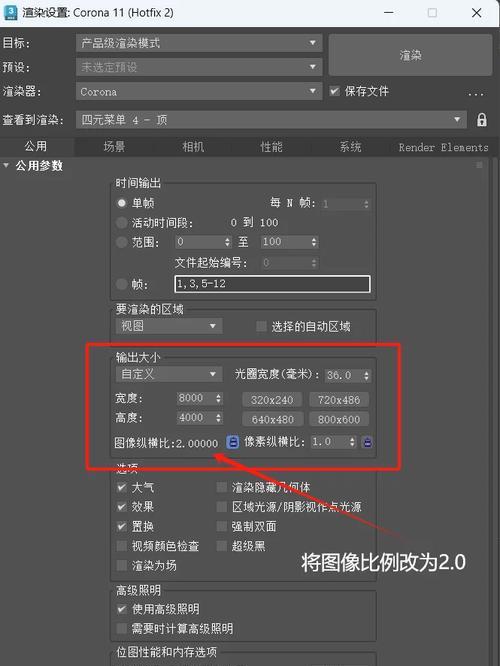Switch to the 相机 tab
This screenshot has height=666, width=500.
tap(193, 147)
